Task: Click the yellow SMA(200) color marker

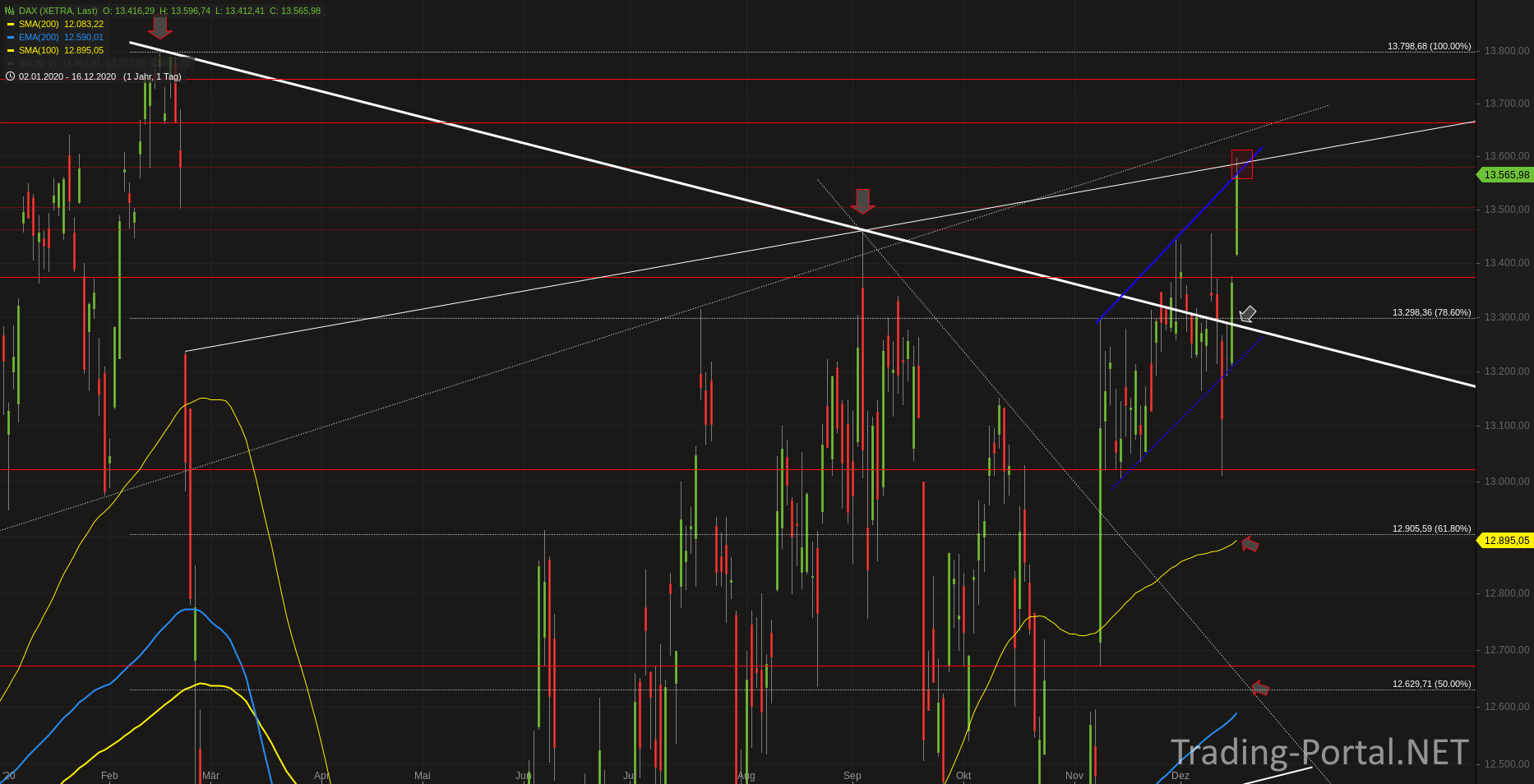Action: [x=11, y=24]
